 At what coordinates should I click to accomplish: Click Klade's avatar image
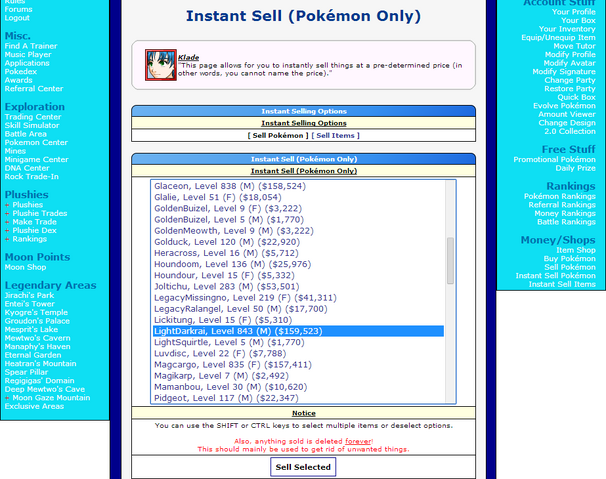pos(161,65)
